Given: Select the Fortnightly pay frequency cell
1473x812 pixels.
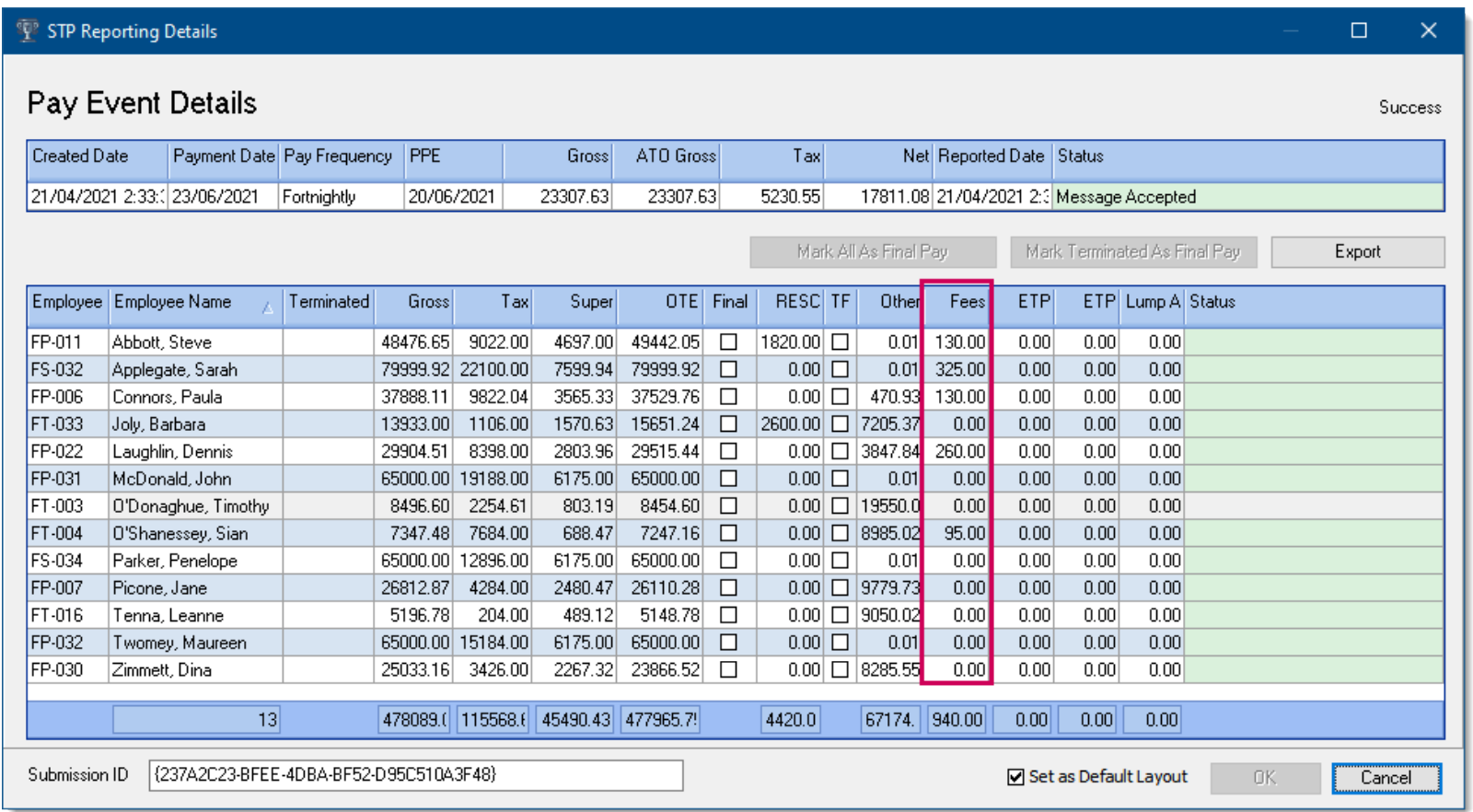Looking at the screenshot, I should 342,197.
